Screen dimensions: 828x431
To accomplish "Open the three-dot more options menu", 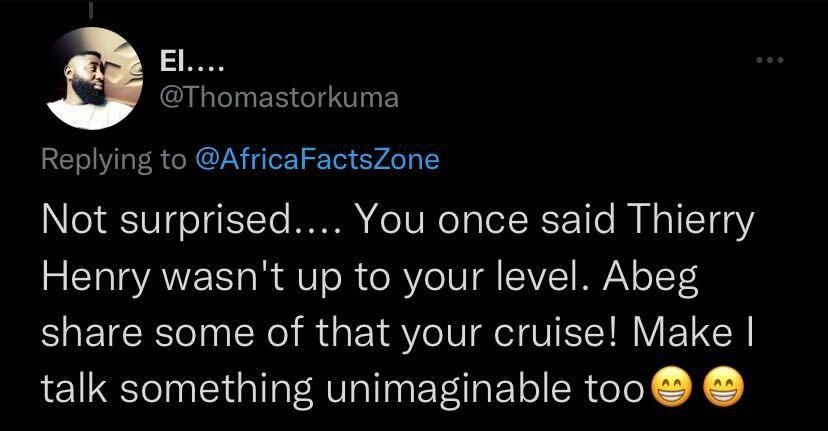I will coord(771,62).
